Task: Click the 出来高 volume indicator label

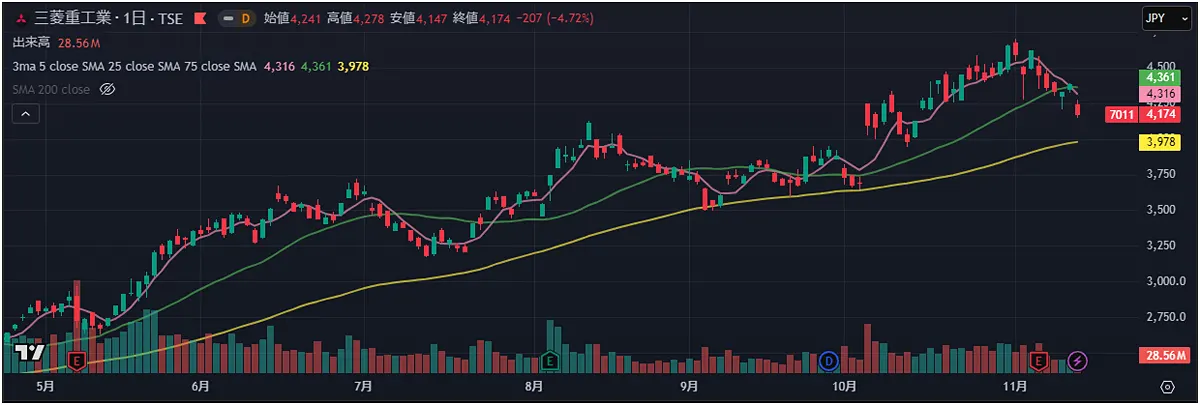Action: 32,43
